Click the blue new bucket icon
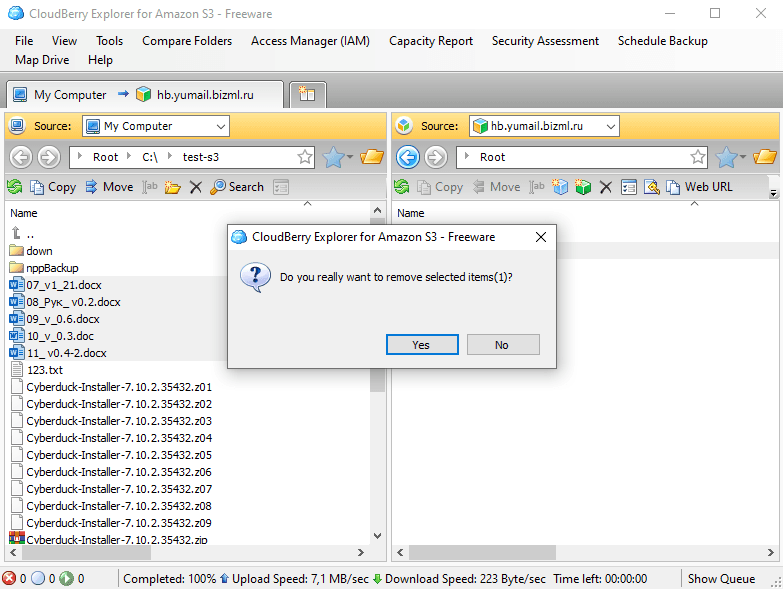The width and height of the screenshot is (783, 589). pos(560,187)
